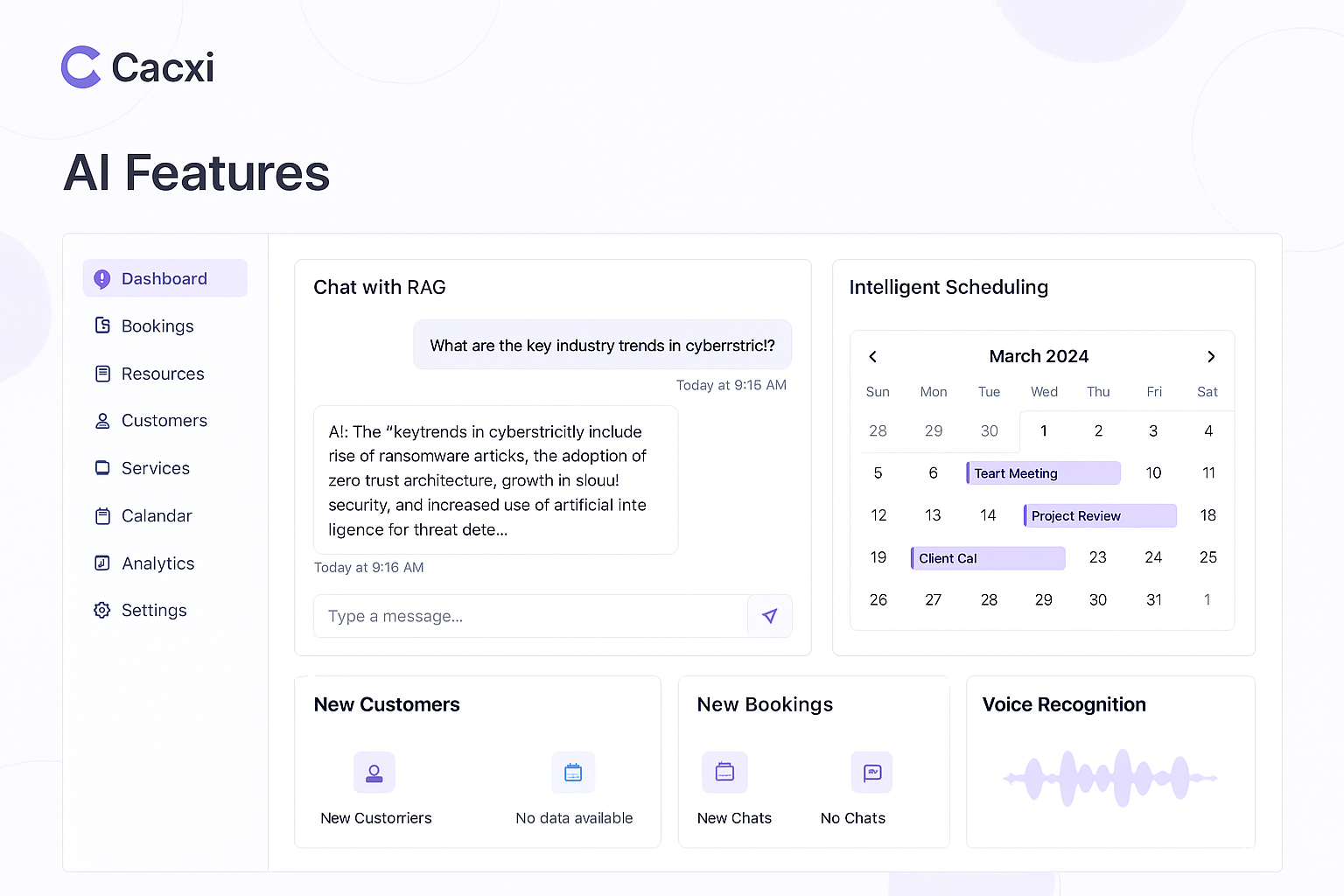Viewport: 1344px width, 896px height.
Task: Click the New Chats icon
Action: tap(724, 773)
